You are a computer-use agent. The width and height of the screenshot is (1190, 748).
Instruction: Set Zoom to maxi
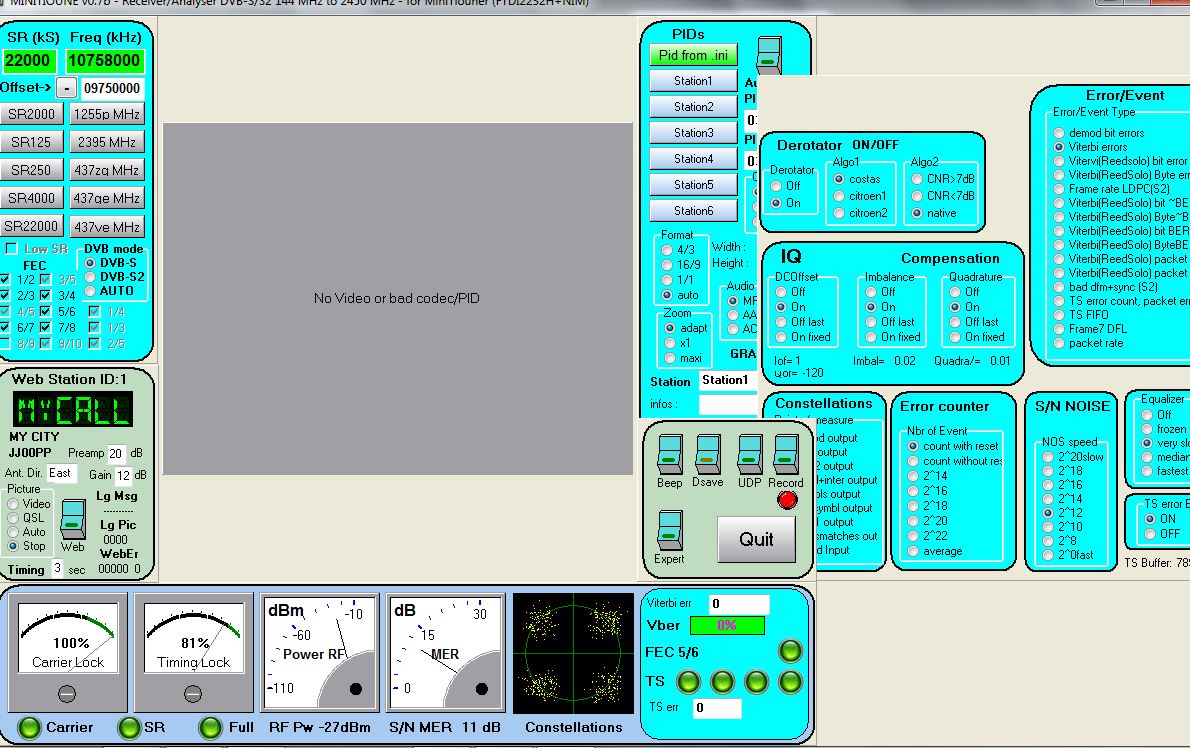pyautogui.click(x=670, y=358)
